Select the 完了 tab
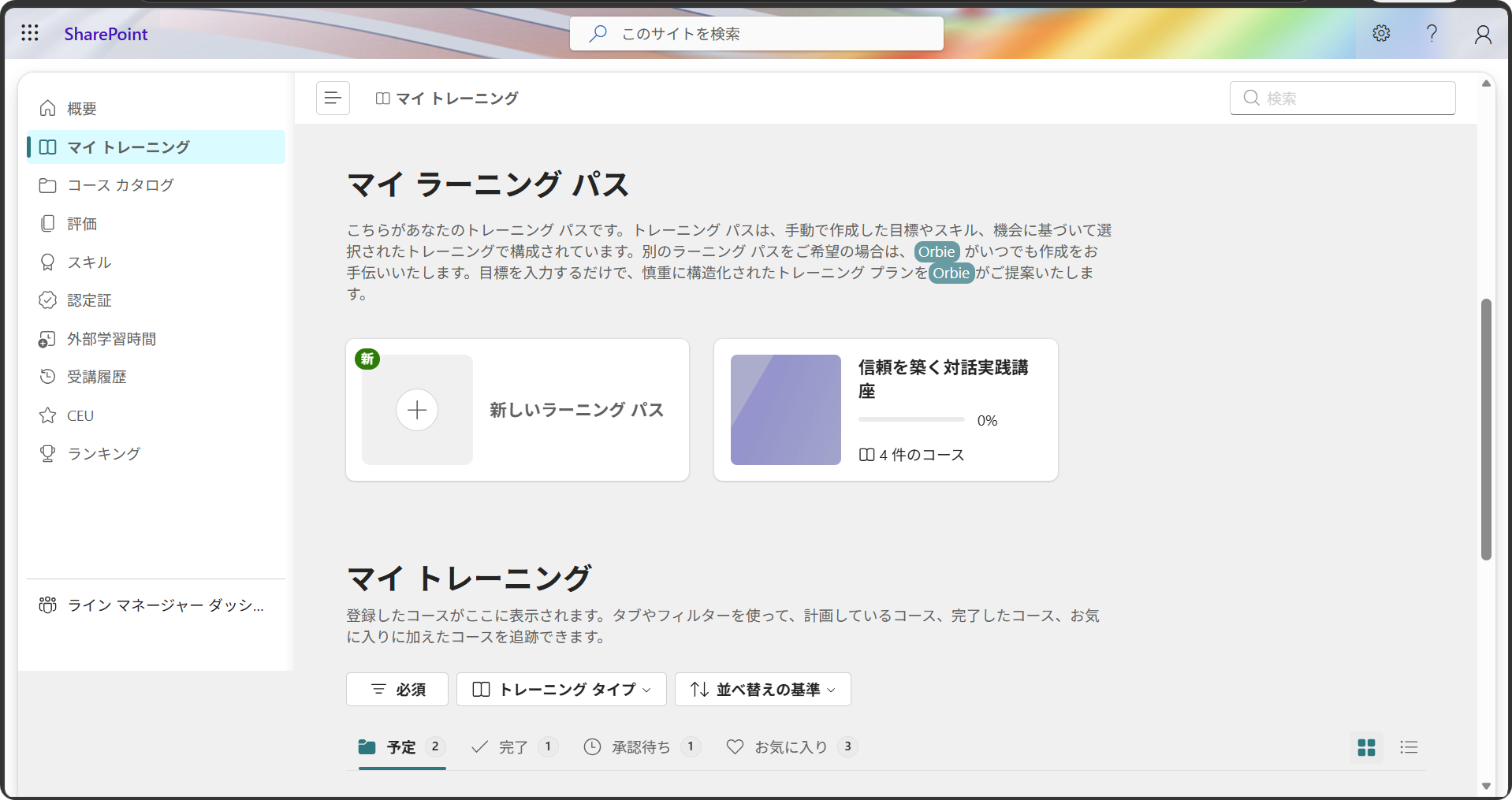 tap(514, 747)
